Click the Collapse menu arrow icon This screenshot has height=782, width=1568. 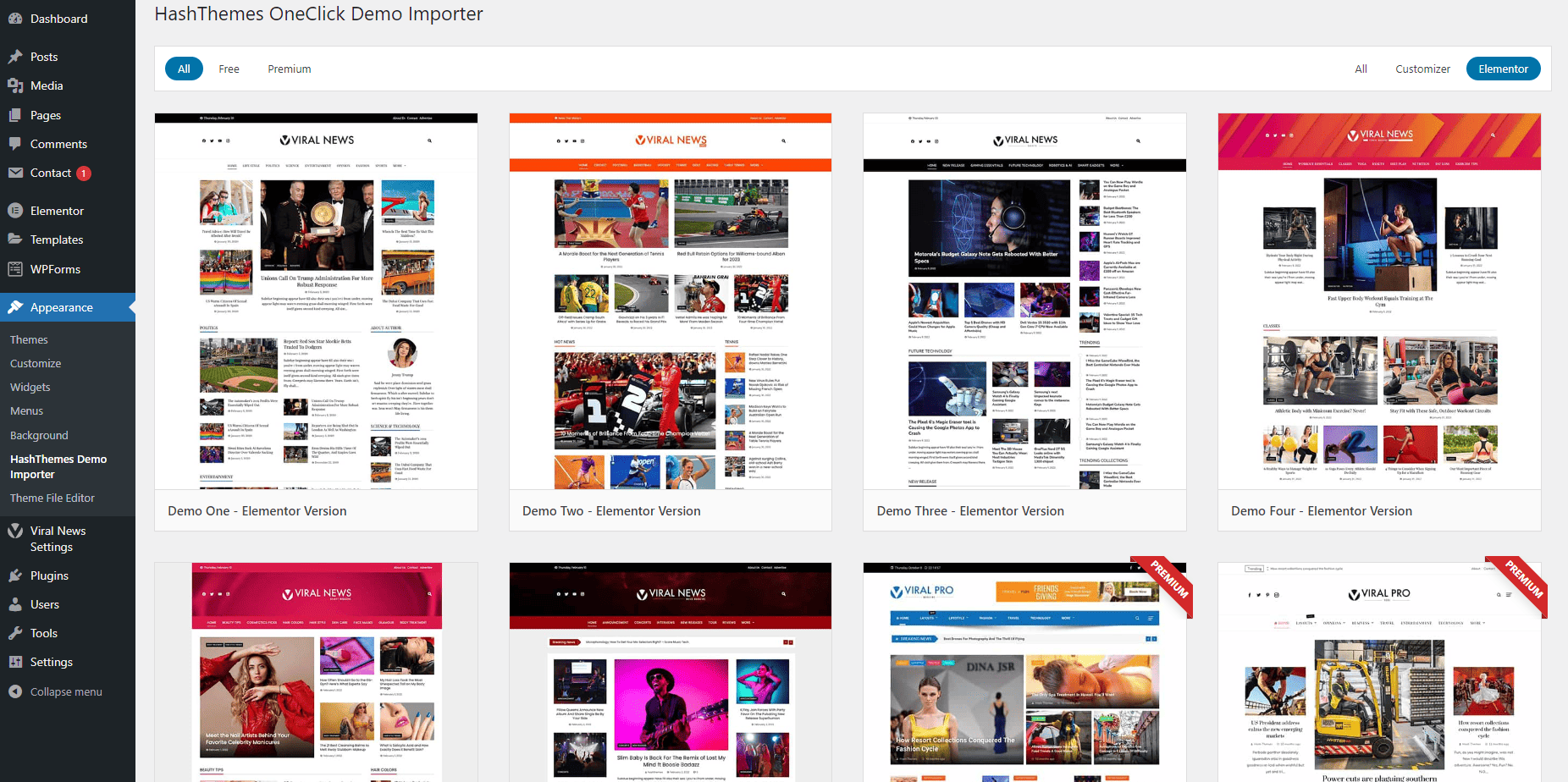pyautogui.click(x=15, y=691)
